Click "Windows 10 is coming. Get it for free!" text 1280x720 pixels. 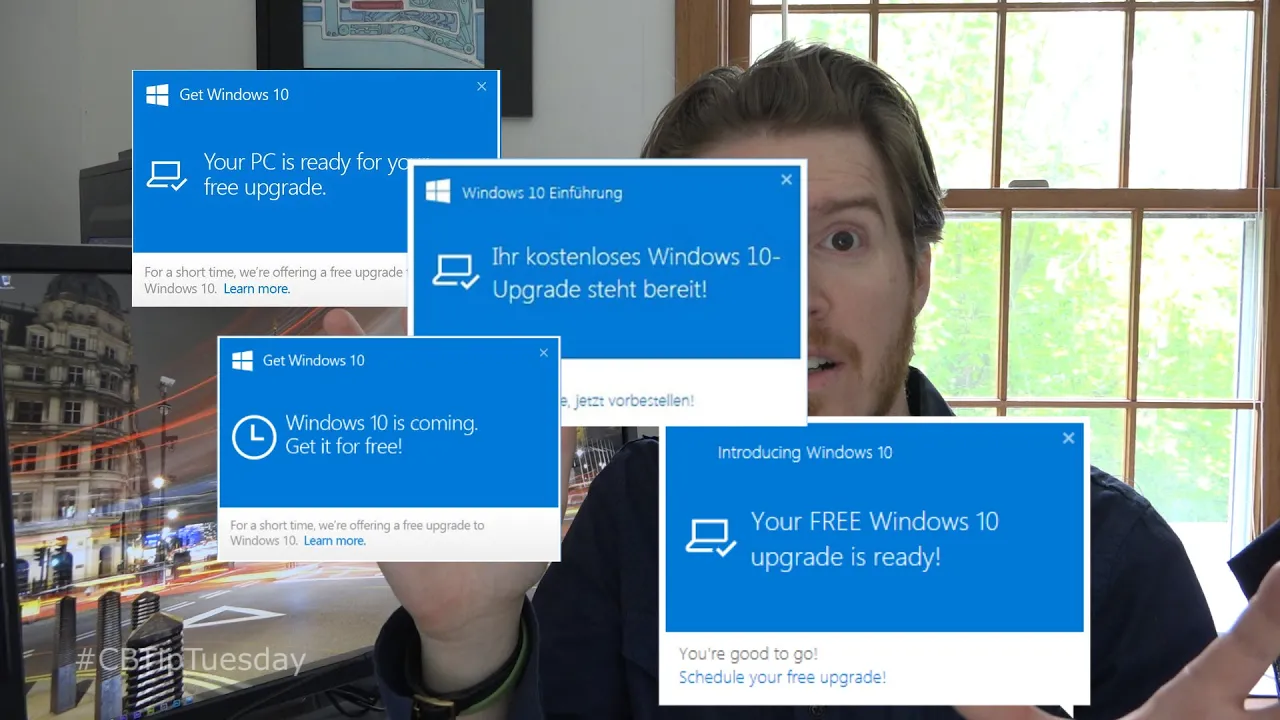[x=382, y=435]
